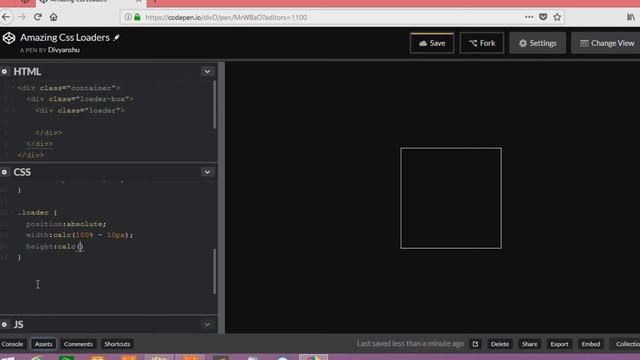Click the pen title Amazing Css Loaders
This screenshot has height=360, width=640.
pyautogui.click(x=65, y=38)
